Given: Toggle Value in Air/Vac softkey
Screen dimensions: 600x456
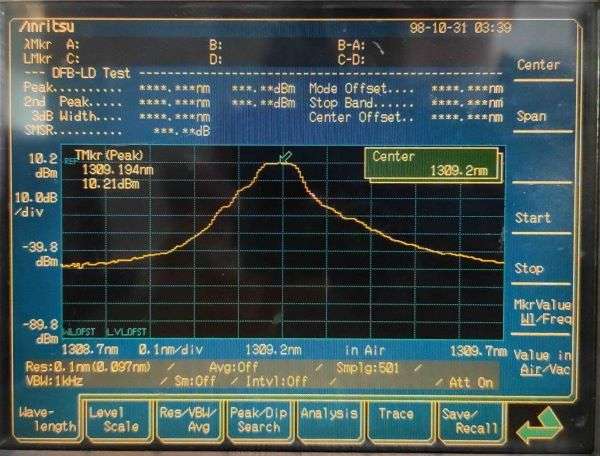Looking at the screenshot, I should coord(542,362).
